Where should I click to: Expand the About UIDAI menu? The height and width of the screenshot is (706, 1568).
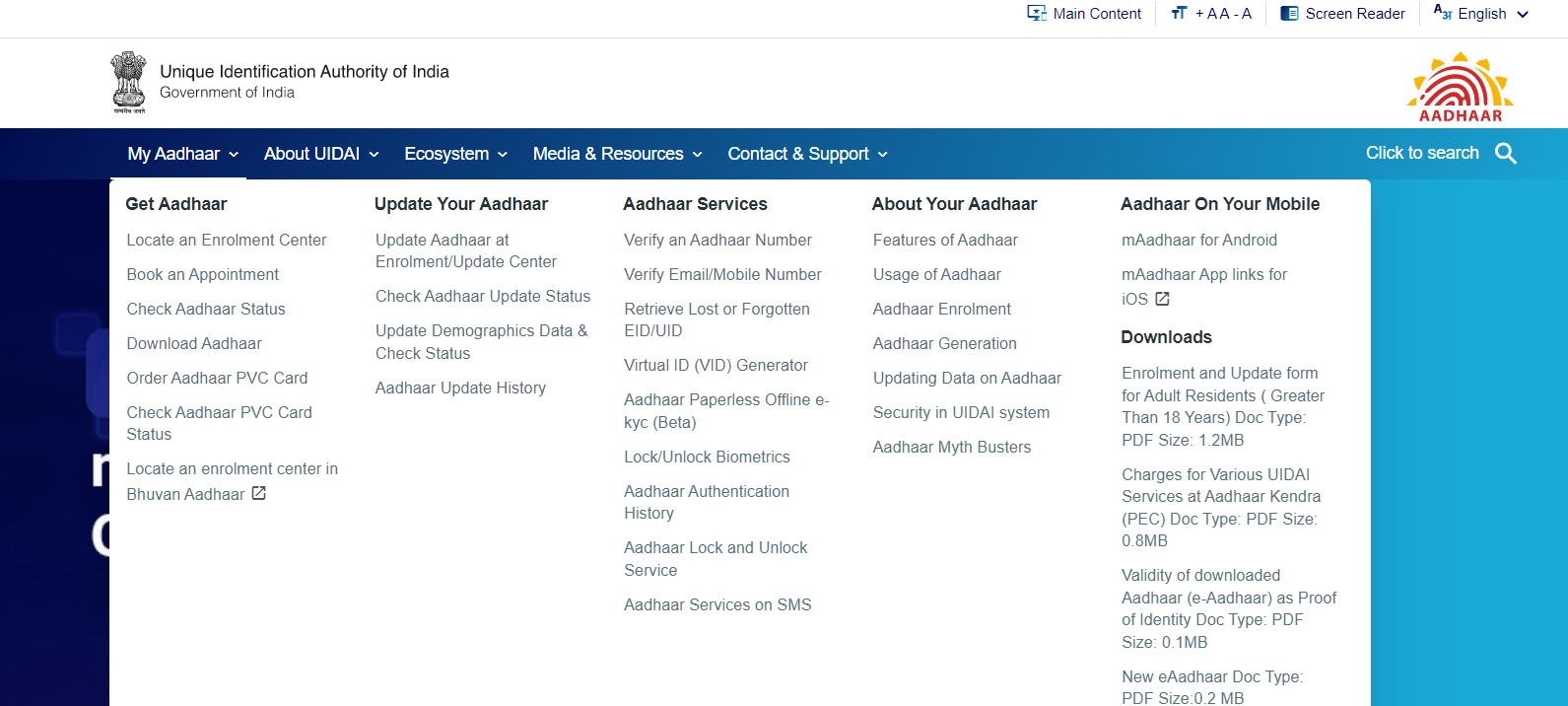pos(320,154)
